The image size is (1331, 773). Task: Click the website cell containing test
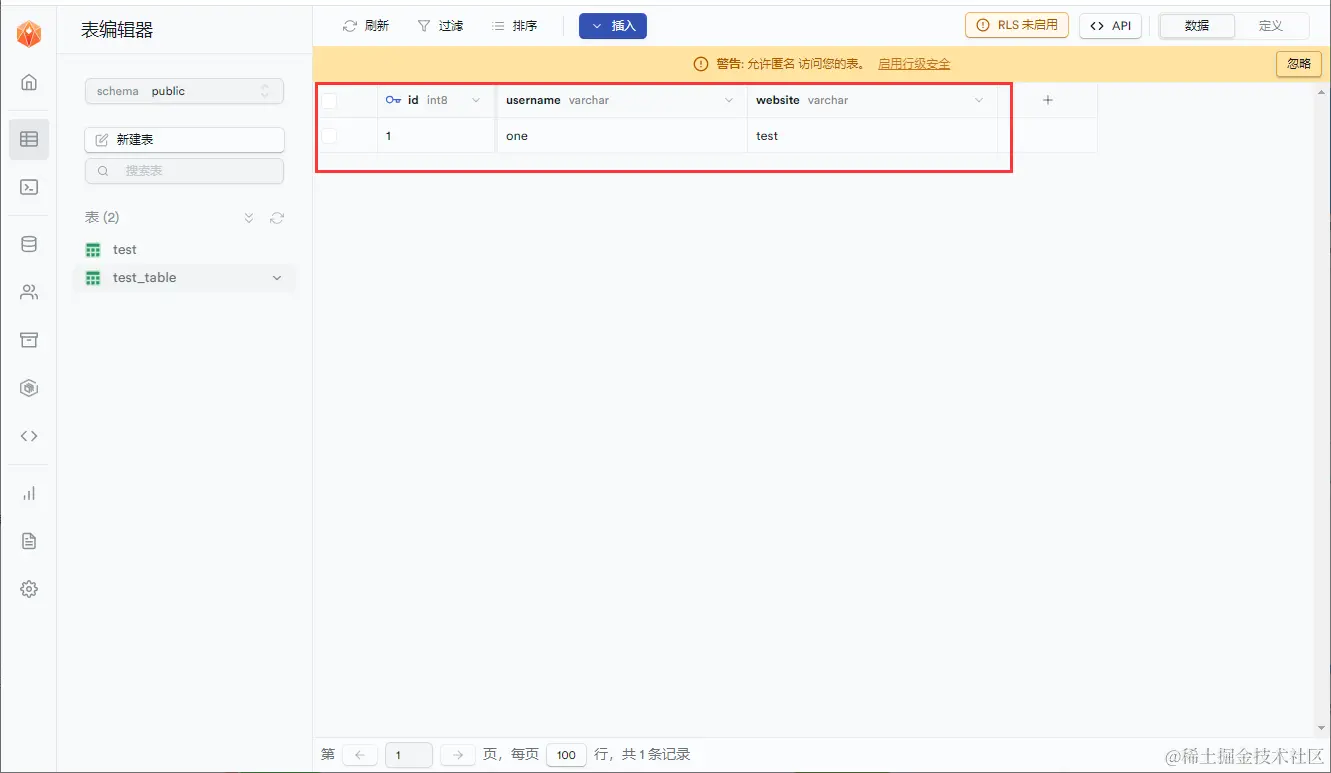(x=872, y=136)
